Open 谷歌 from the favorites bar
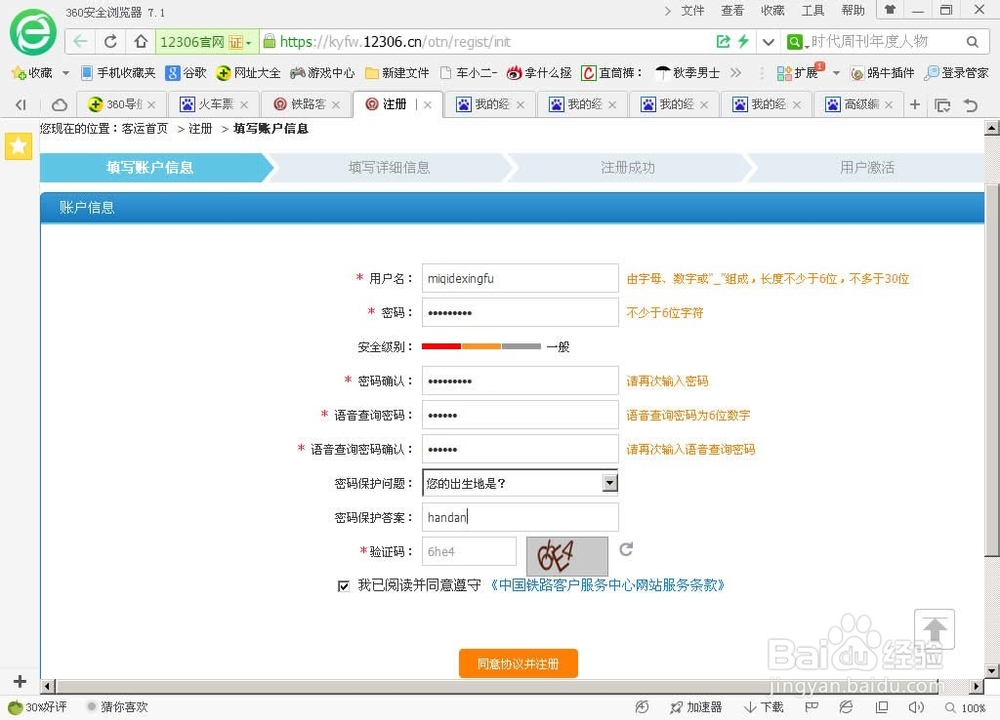 [x=186, y=72]
